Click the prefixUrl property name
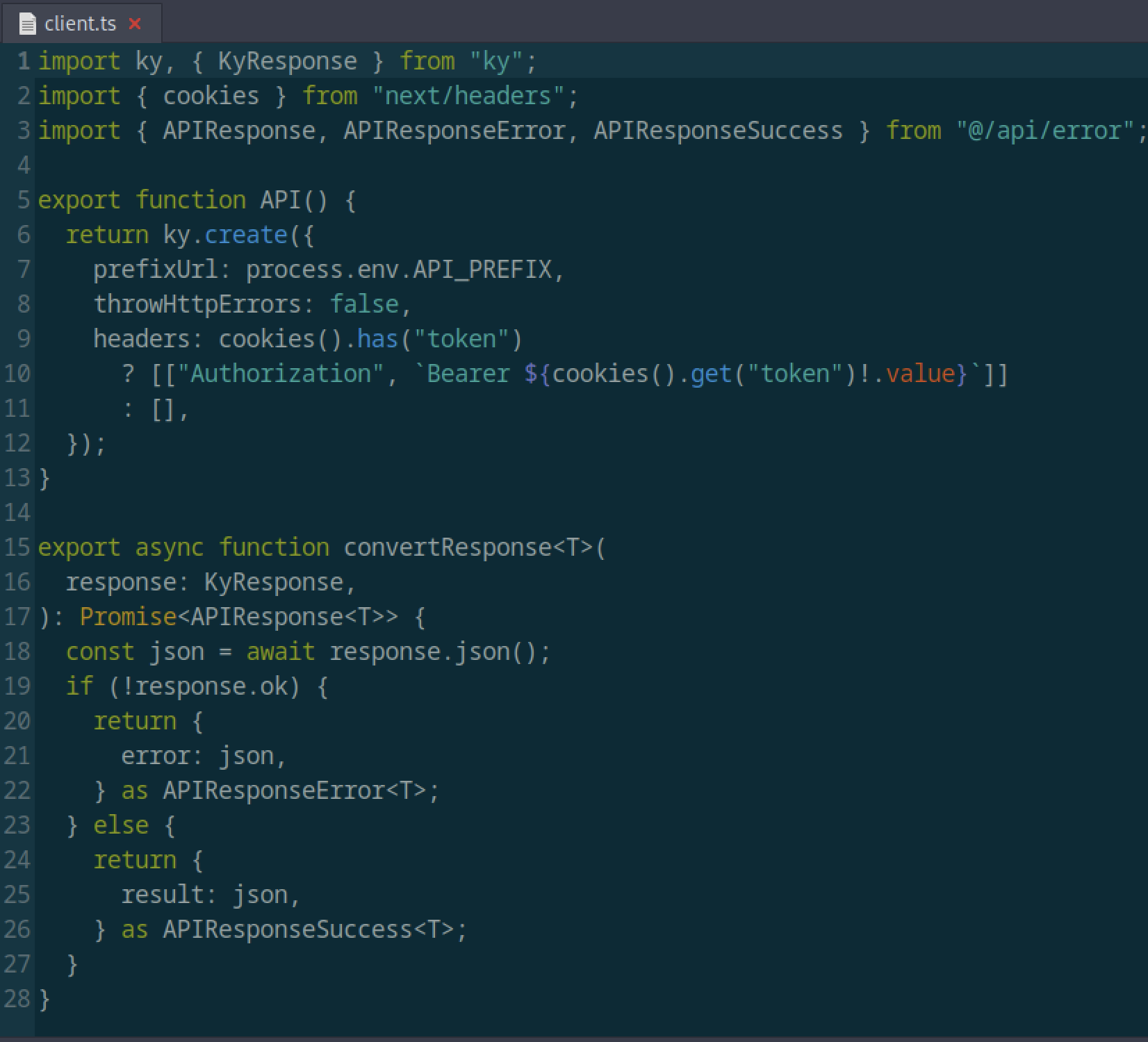This screenshot has width=1148, height=1042. point(155,270)
